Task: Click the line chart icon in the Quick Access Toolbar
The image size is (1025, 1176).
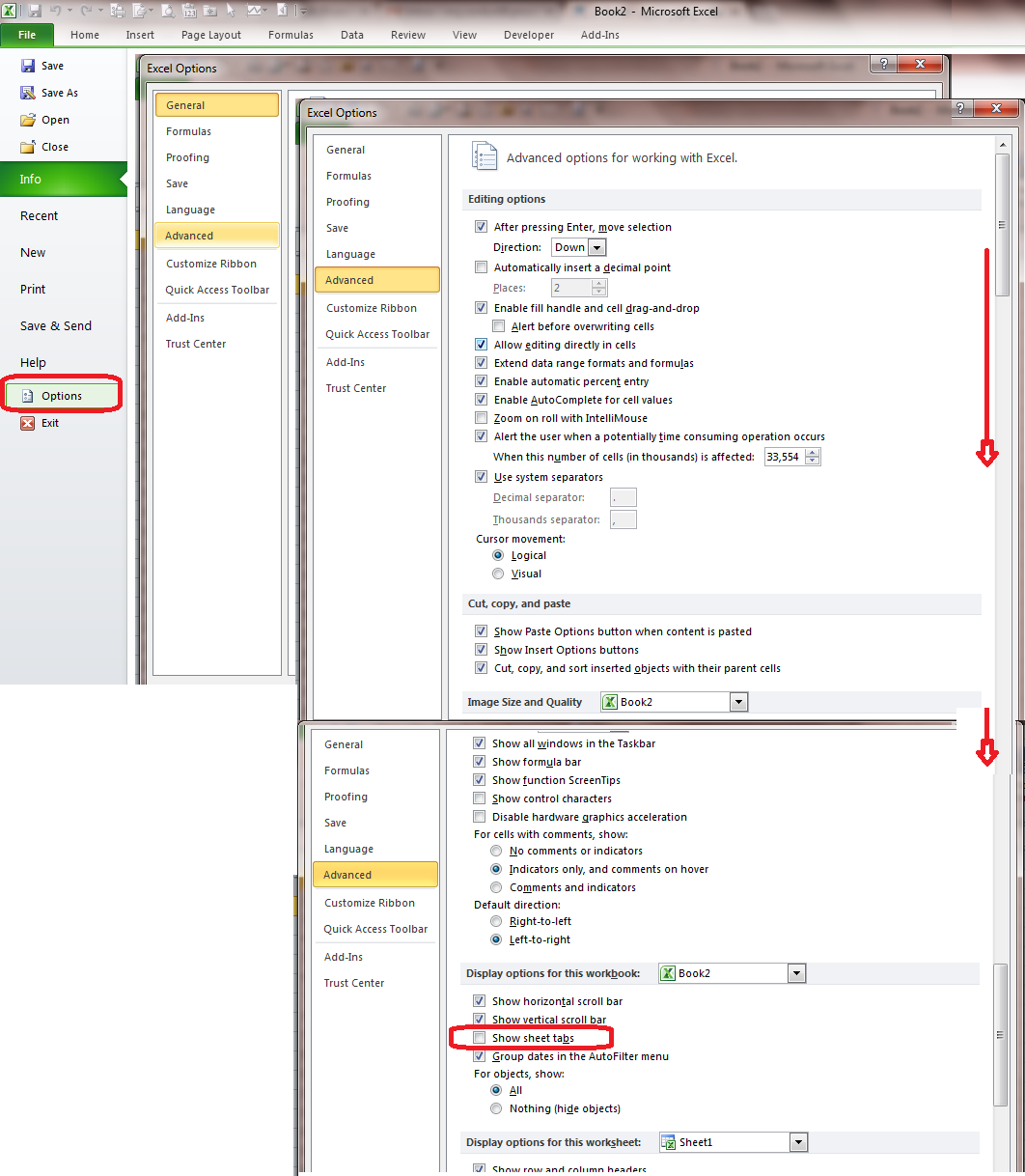Action: pos(255,11)
